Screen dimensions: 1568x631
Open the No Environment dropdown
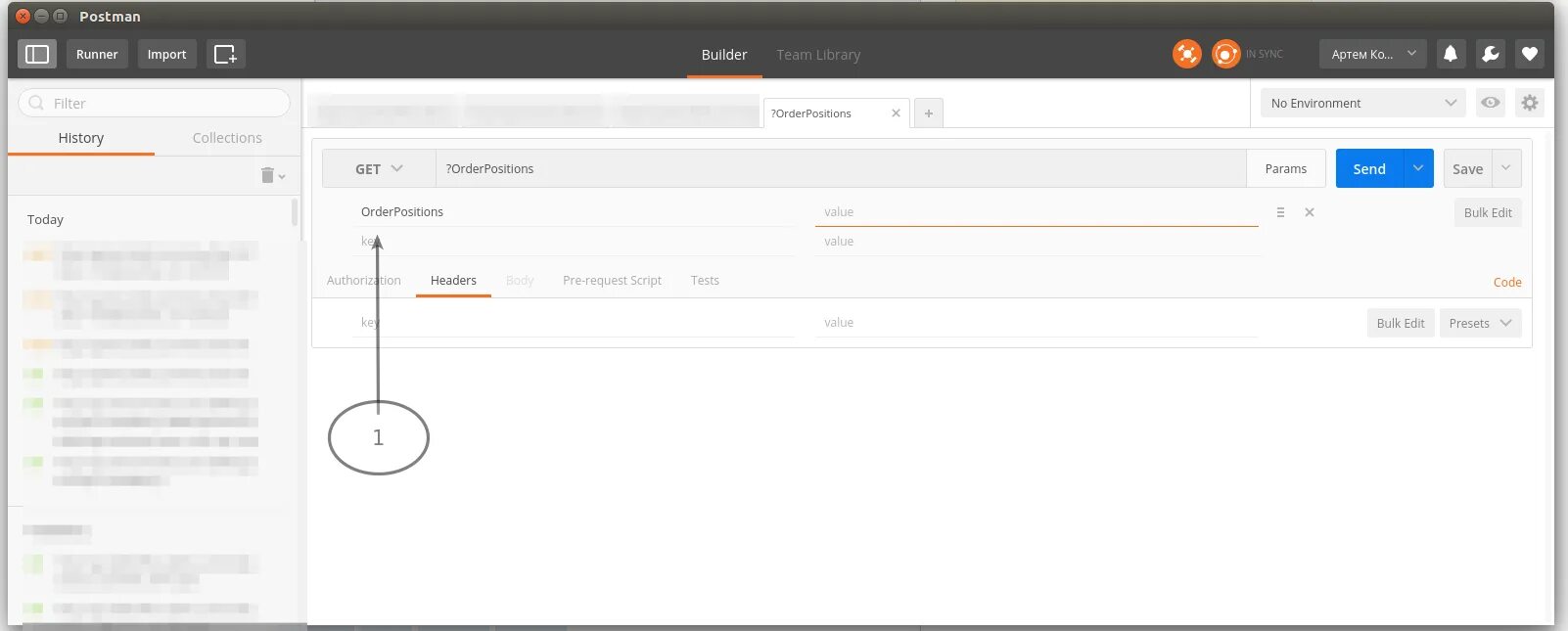[1362, 103]
